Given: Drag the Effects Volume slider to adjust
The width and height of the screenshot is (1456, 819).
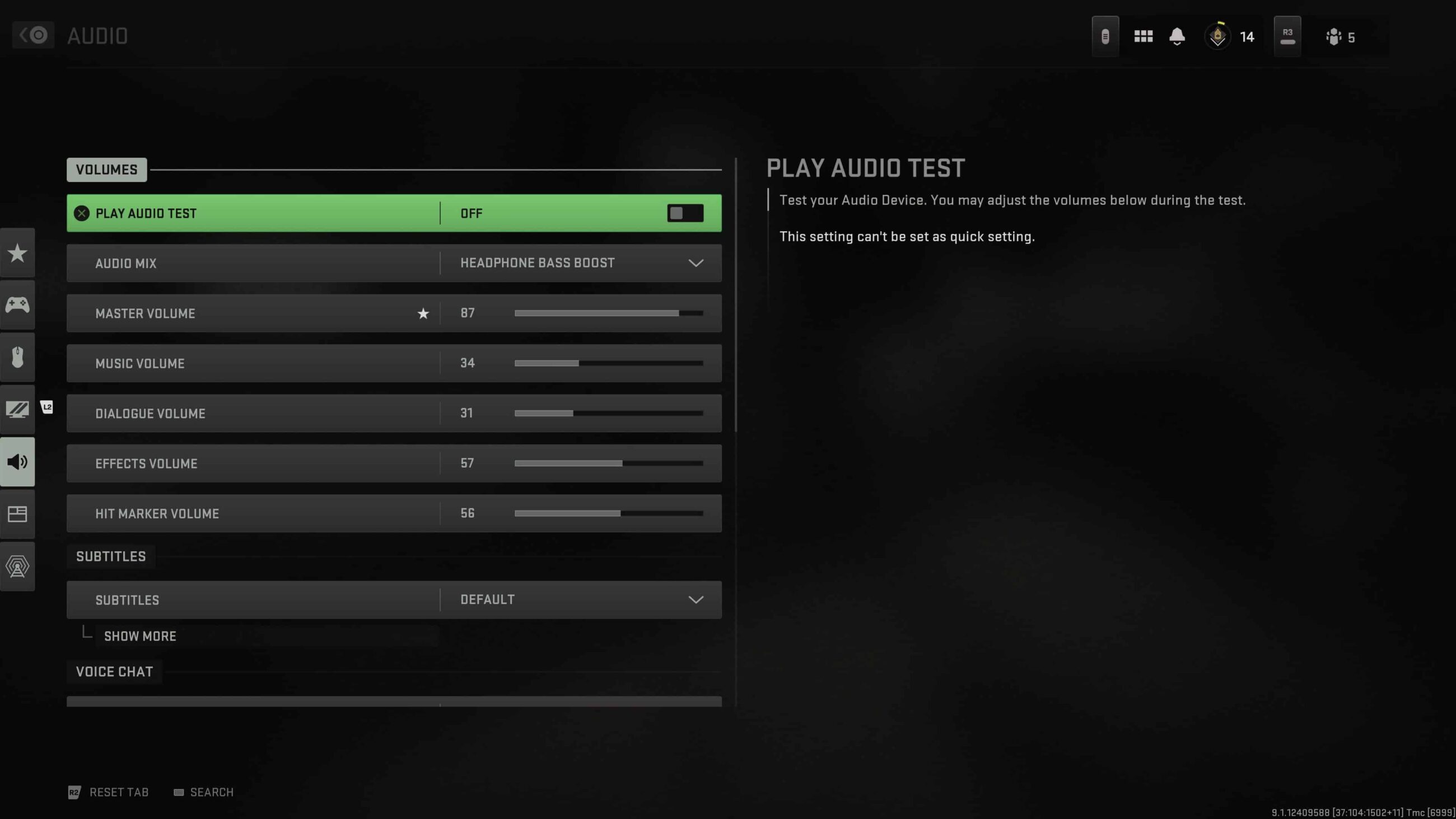Looking at the screenshot, I should tap(620, 463).
